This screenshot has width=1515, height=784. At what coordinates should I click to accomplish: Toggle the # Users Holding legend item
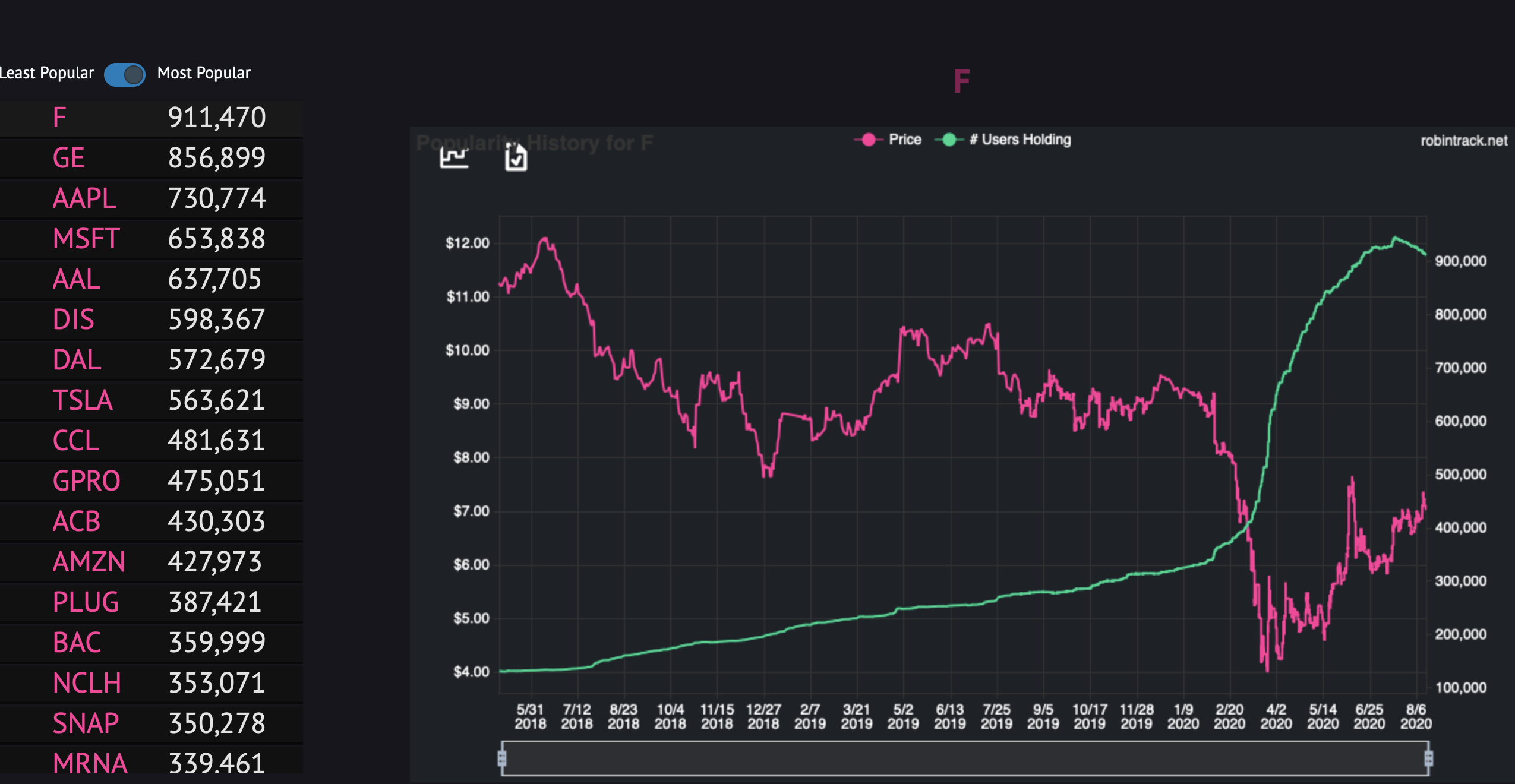click(x=1003, y=140)
